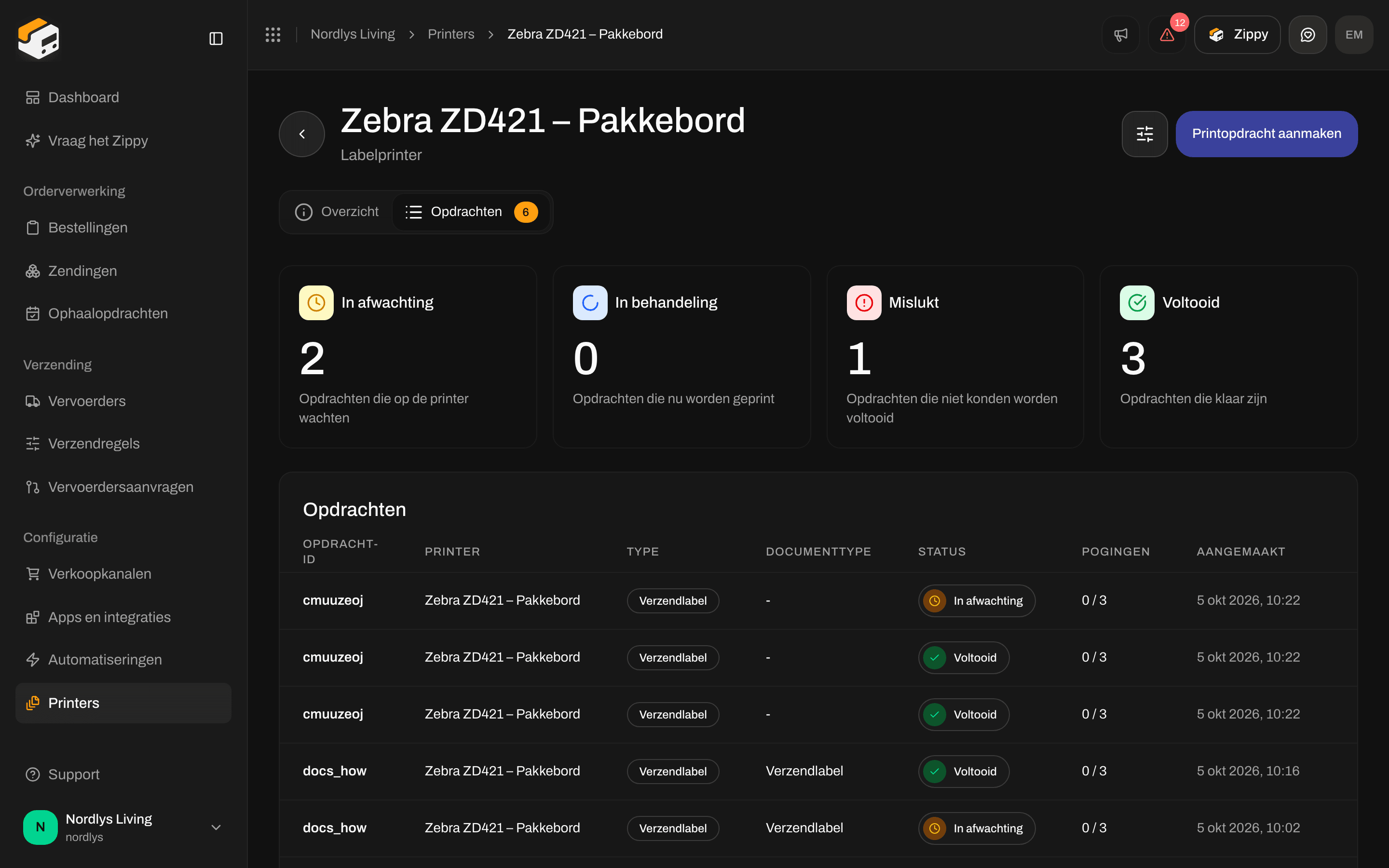Click the Nordlys Living N avatar
The height and width of the screenshot is (868, 1389).
[x=40, y=827]
